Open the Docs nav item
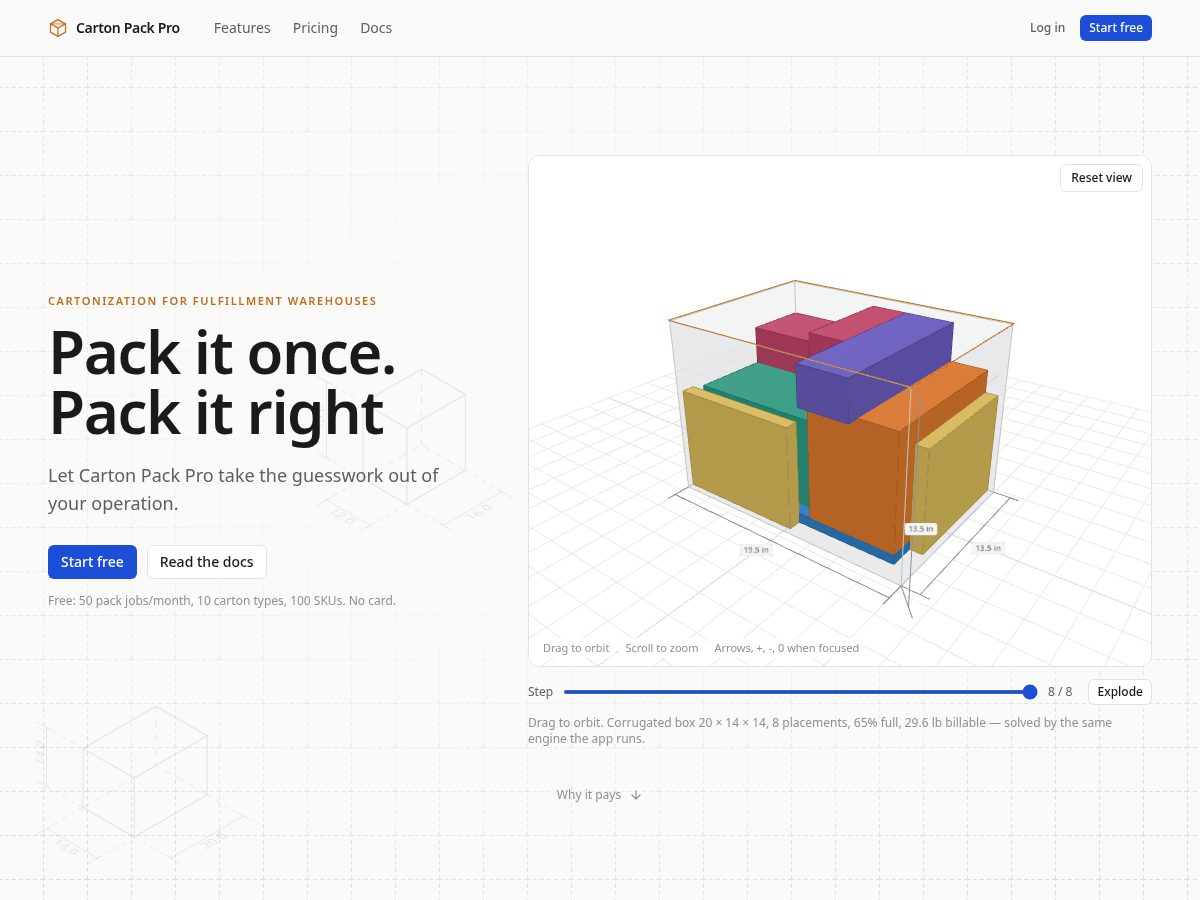This screenshot has width=1200, height=900. (376, 28)
